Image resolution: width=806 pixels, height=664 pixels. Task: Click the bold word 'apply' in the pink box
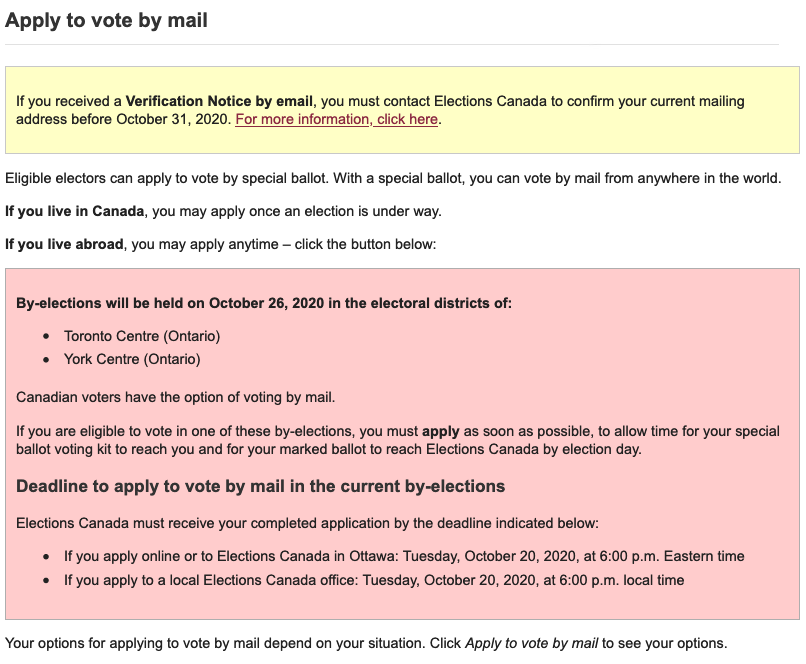click(441, 432)
